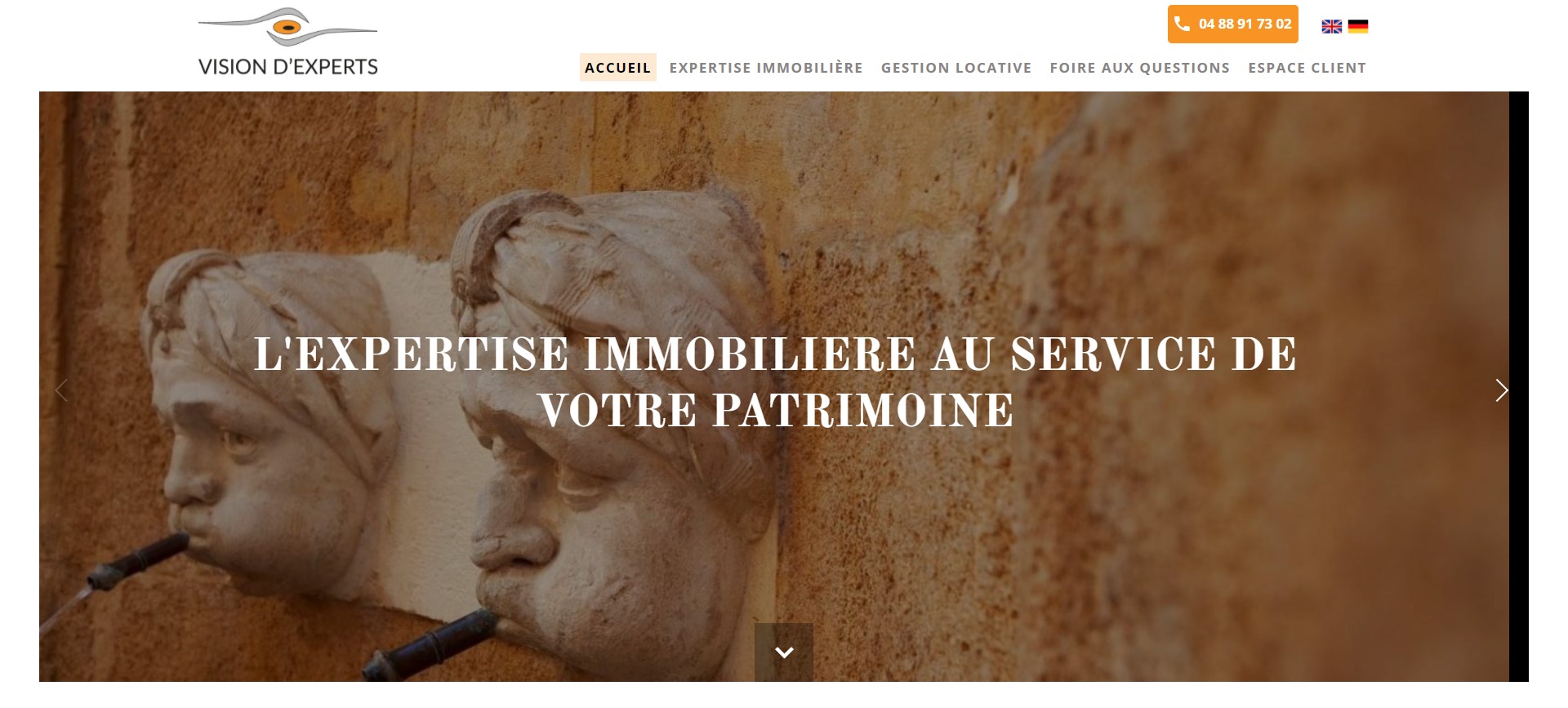The image size is (1568, 708).
Task: Click the phone handset icon
Action: (1182, 24)
